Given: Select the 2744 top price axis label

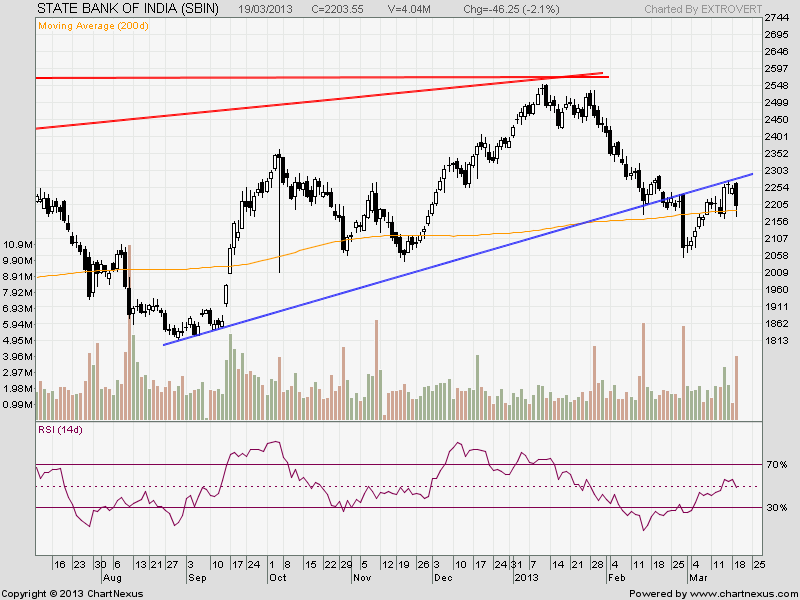Looking at the screenshot, I should [x=776, y=20].
